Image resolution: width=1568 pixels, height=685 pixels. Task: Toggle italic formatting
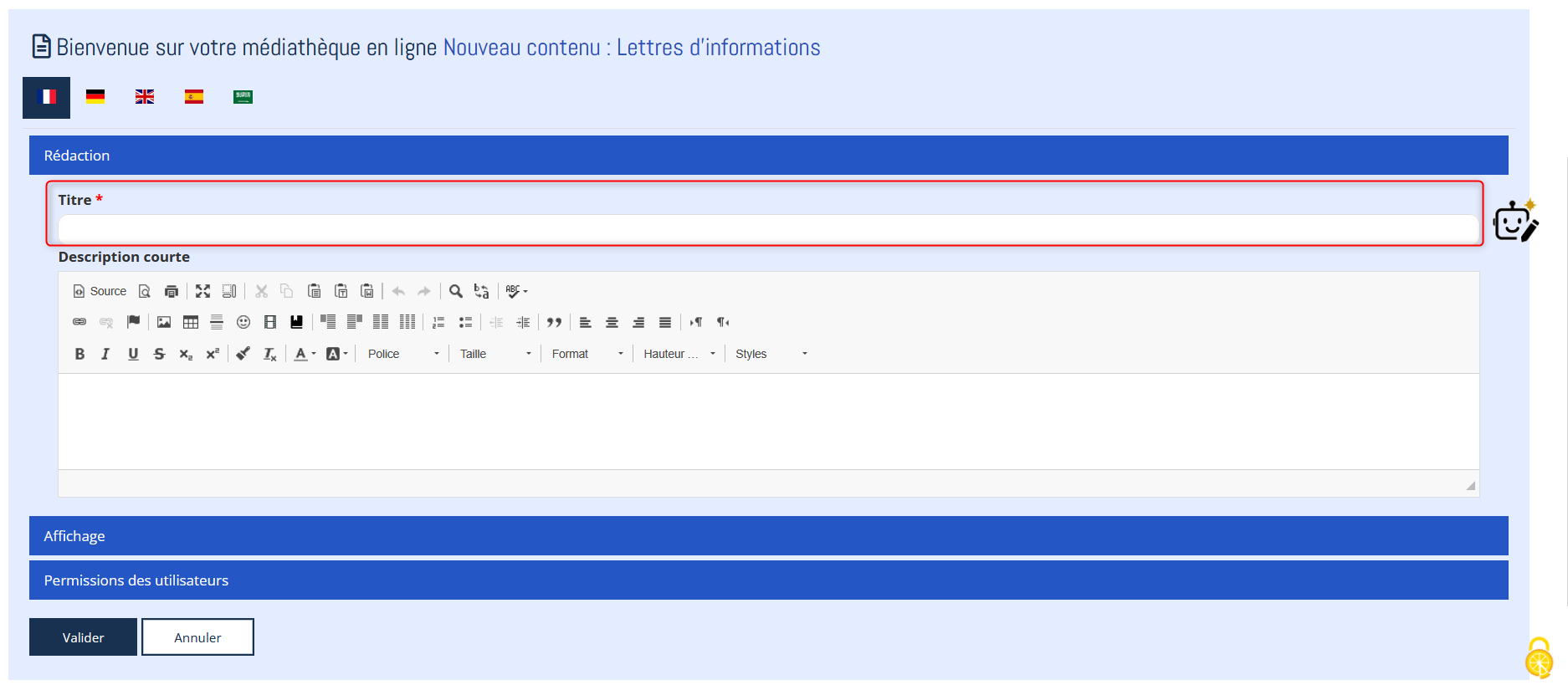click(x=105, y=354)
